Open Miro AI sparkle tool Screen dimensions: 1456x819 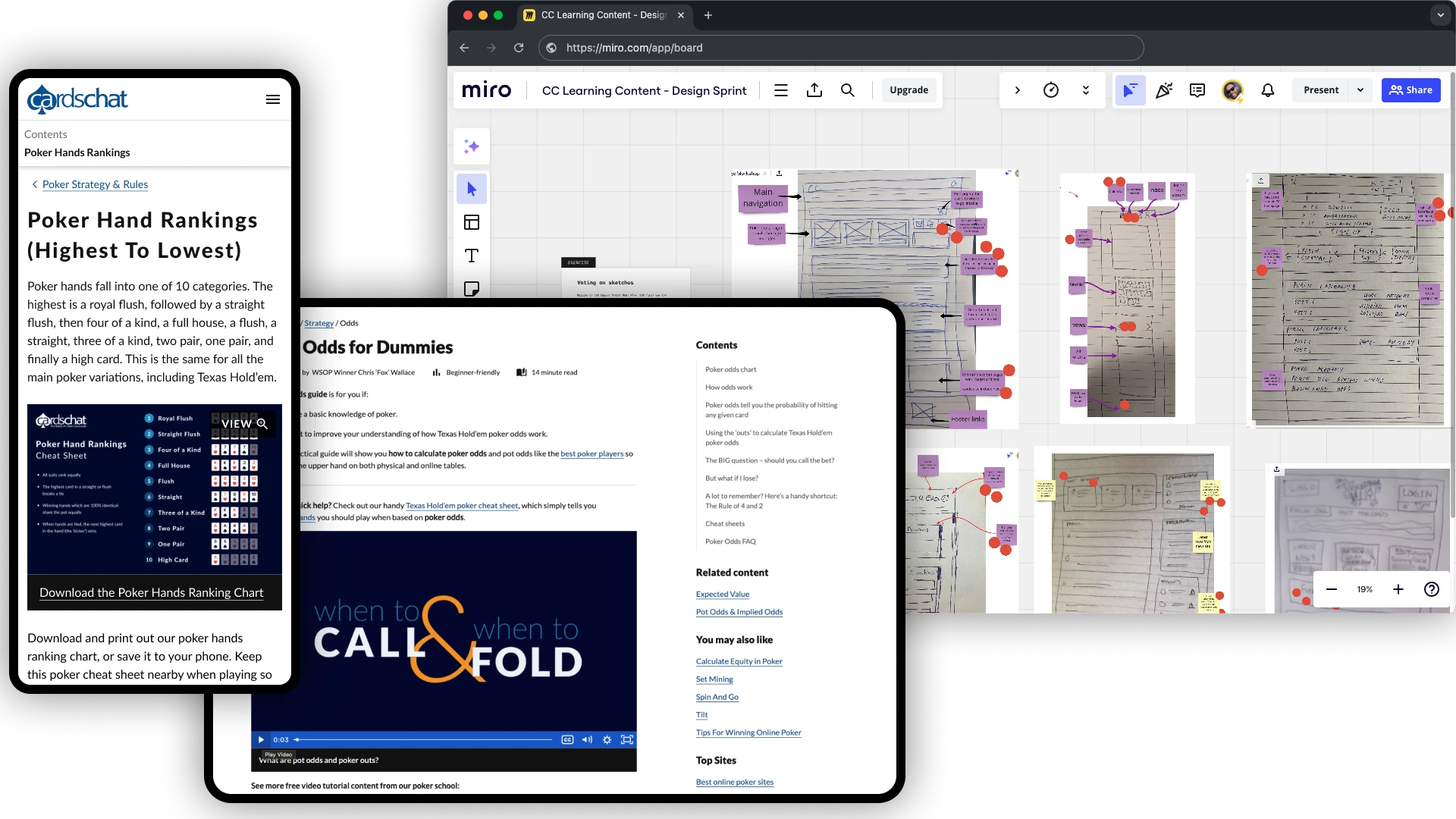point(472,146)
